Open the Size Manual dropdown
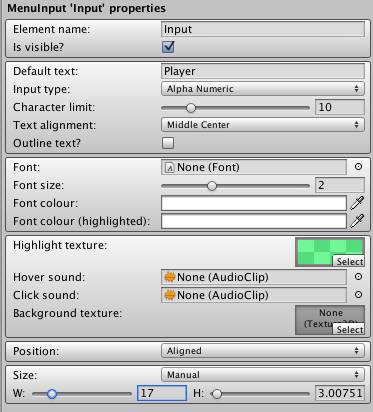 263,375
